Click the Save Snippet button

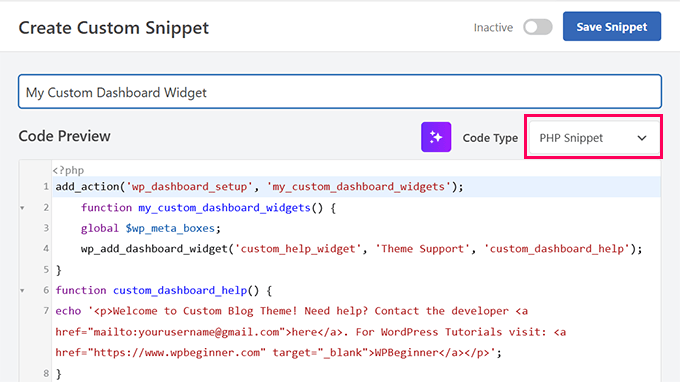(x=612, y=26)
